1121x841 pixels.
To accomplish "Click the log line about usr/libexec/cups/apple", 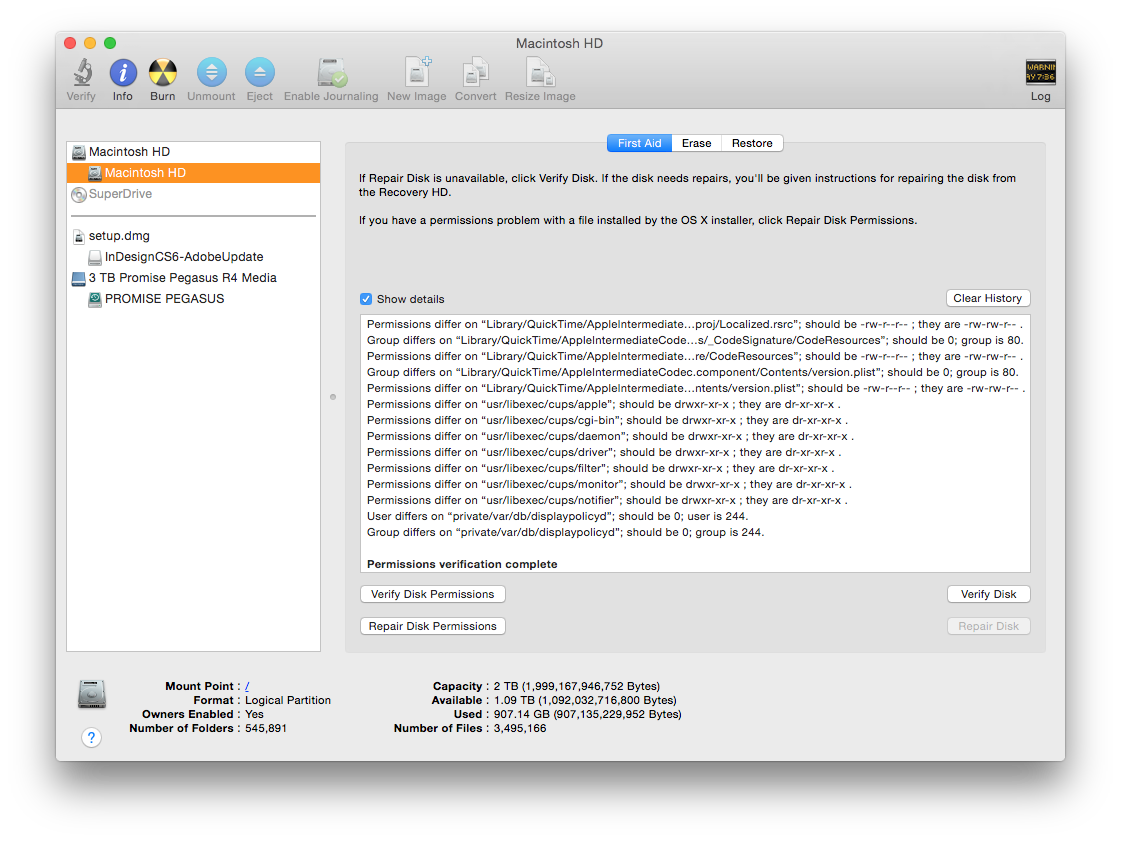I will [603, 404].
